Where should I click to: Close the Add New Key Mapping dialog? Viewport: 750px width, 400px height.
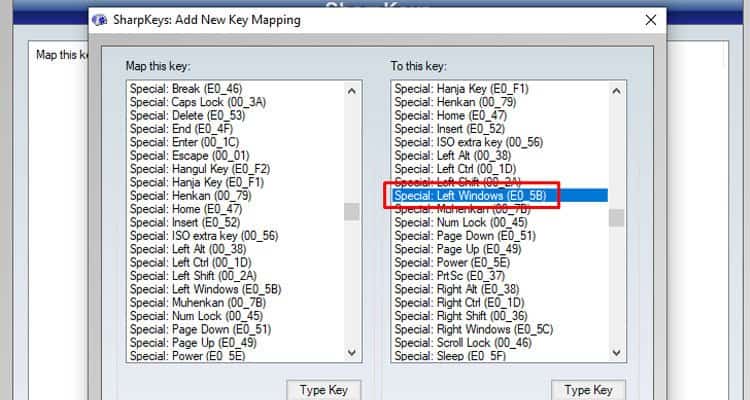(x=651, y=20)
